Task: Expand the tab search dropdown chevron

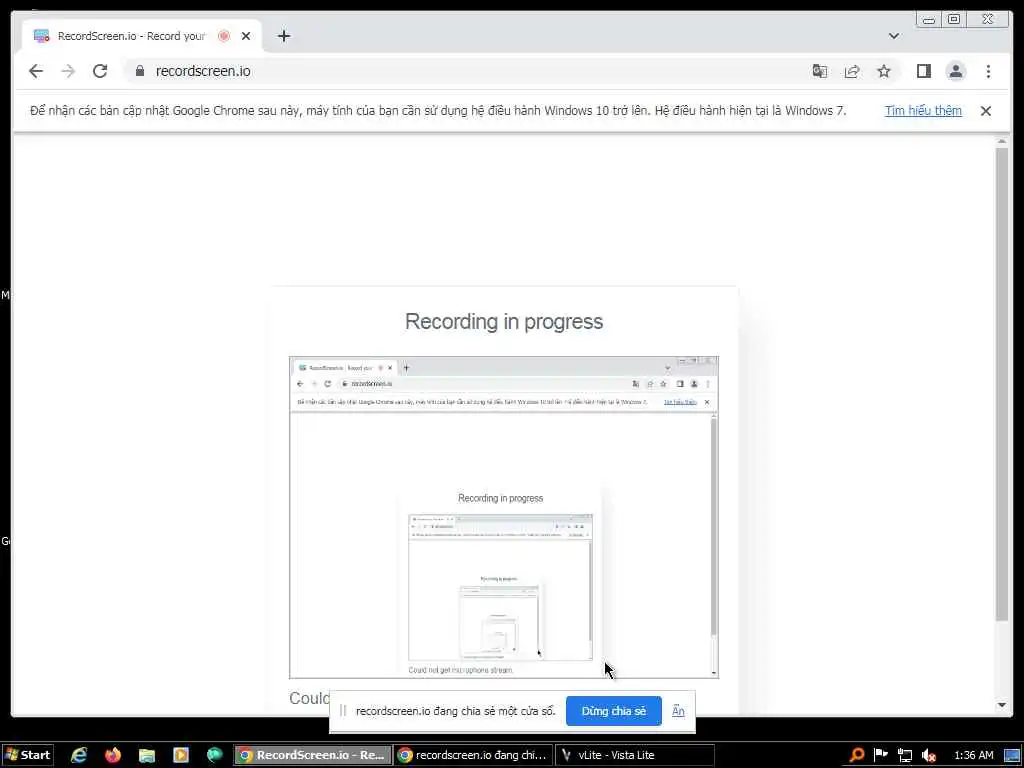Action: pyautogui.click(x=894, y=36)
